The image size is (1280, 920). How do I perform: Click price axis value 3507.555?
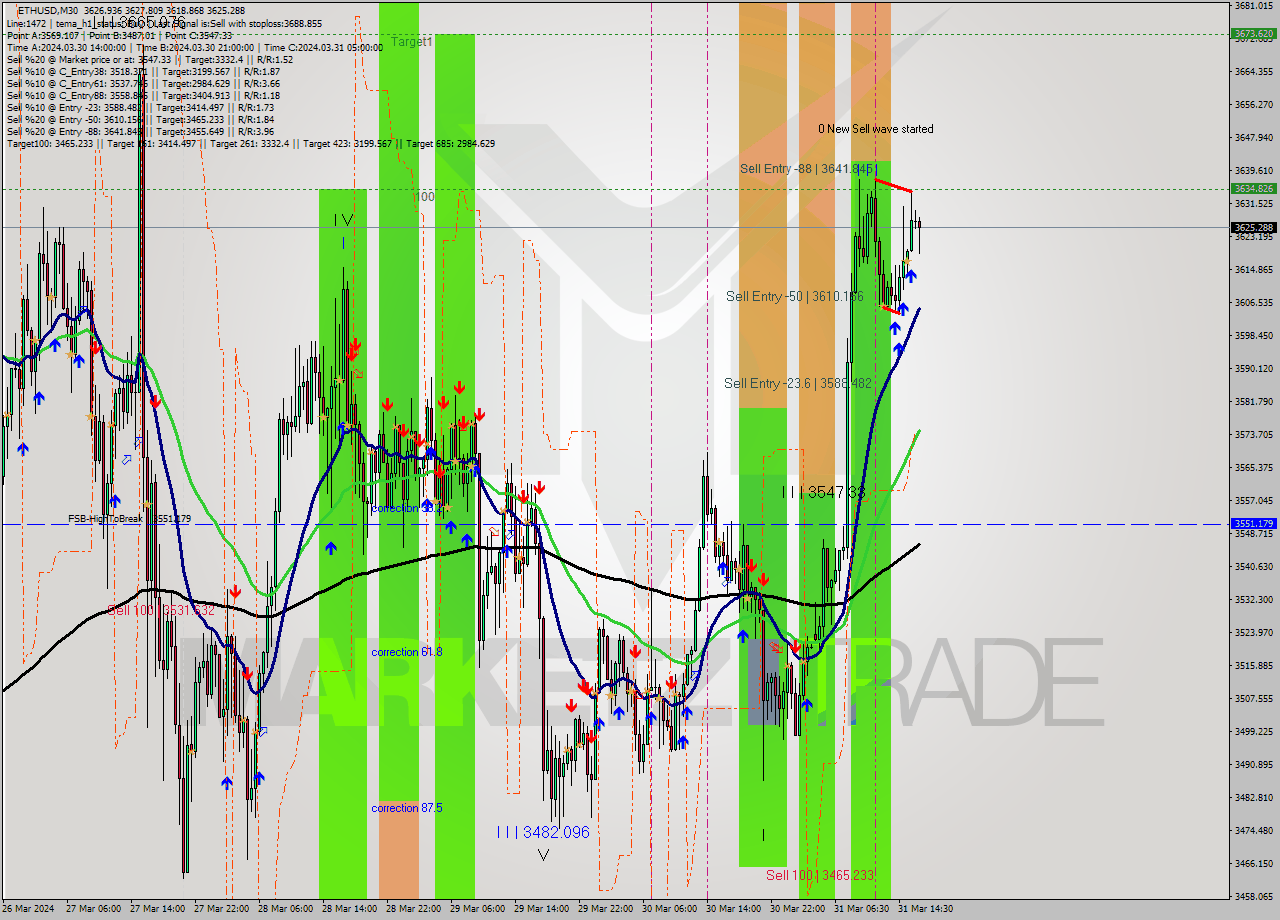(x=1254, y=698)
